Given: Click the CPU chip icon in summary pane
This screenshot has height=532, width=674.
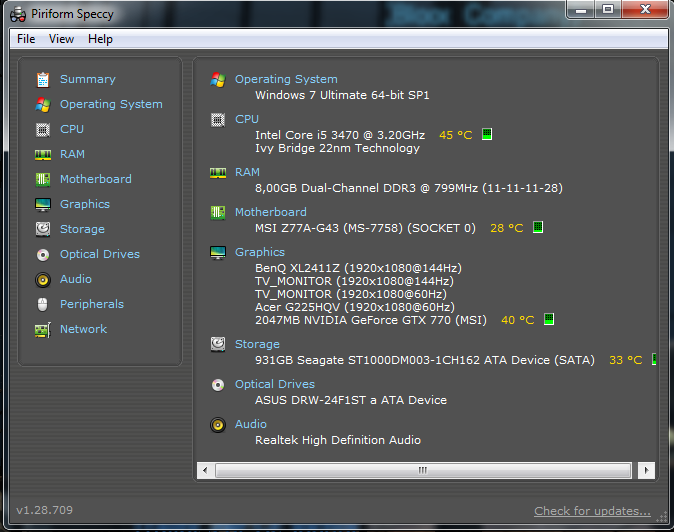Looking at the screenshot, I should [218, 120].
